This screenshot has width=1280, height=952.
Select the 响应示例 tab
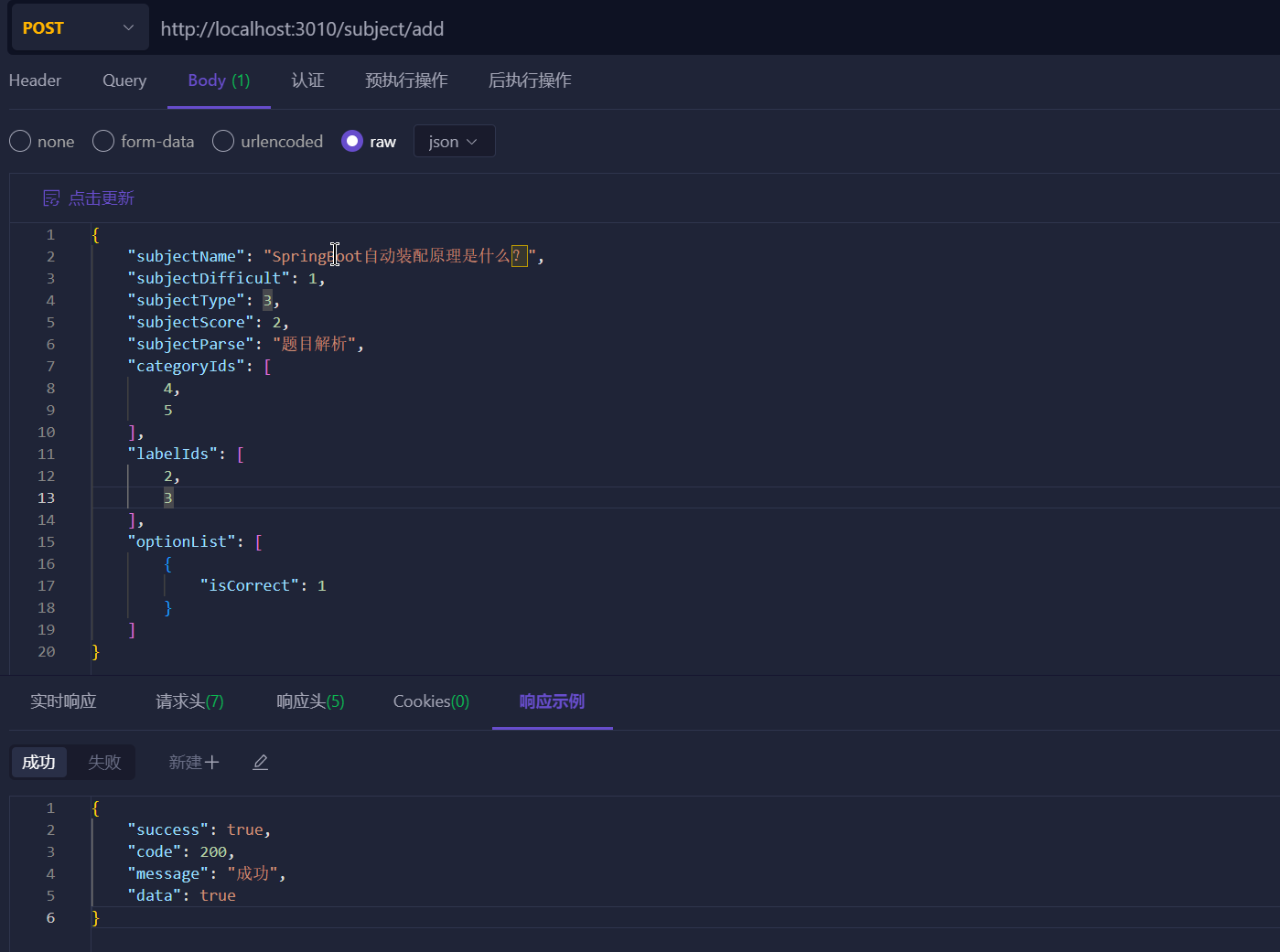pos(552,701)
